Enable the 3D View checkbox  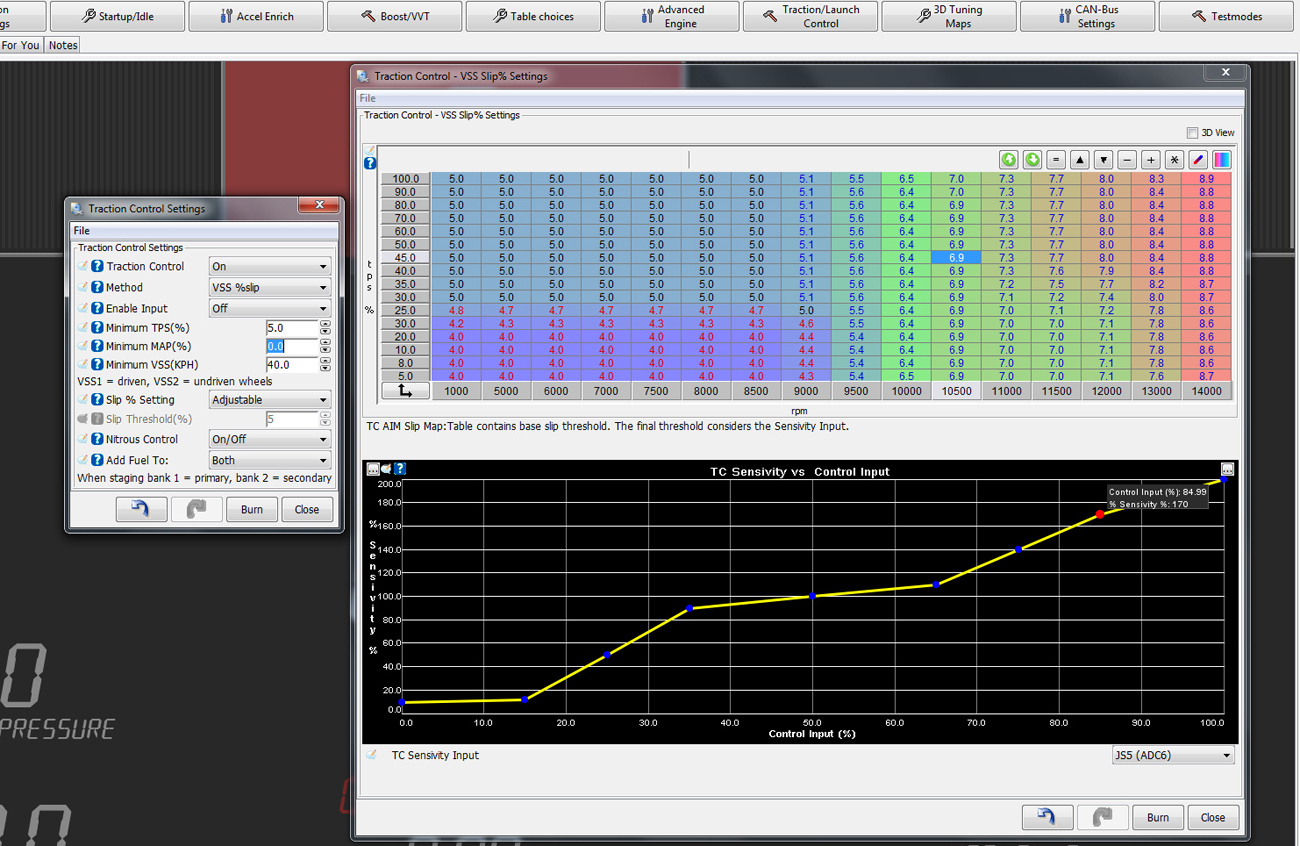click(1192, 133)
